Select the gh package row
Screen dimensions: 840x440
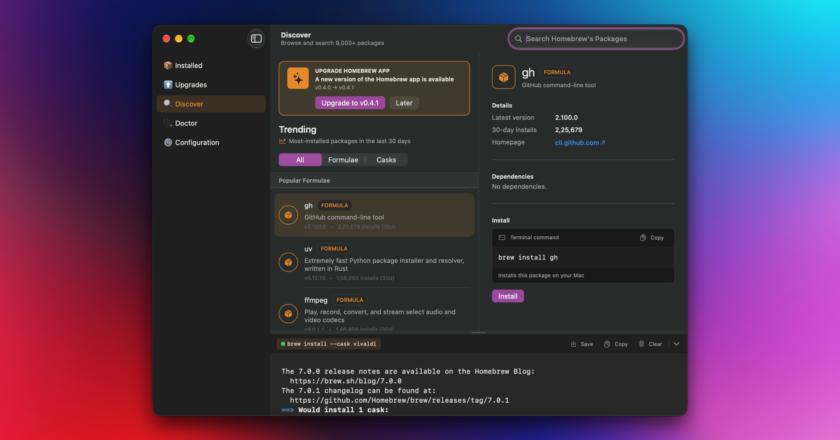pyautogui.click(x=374, y=215)
